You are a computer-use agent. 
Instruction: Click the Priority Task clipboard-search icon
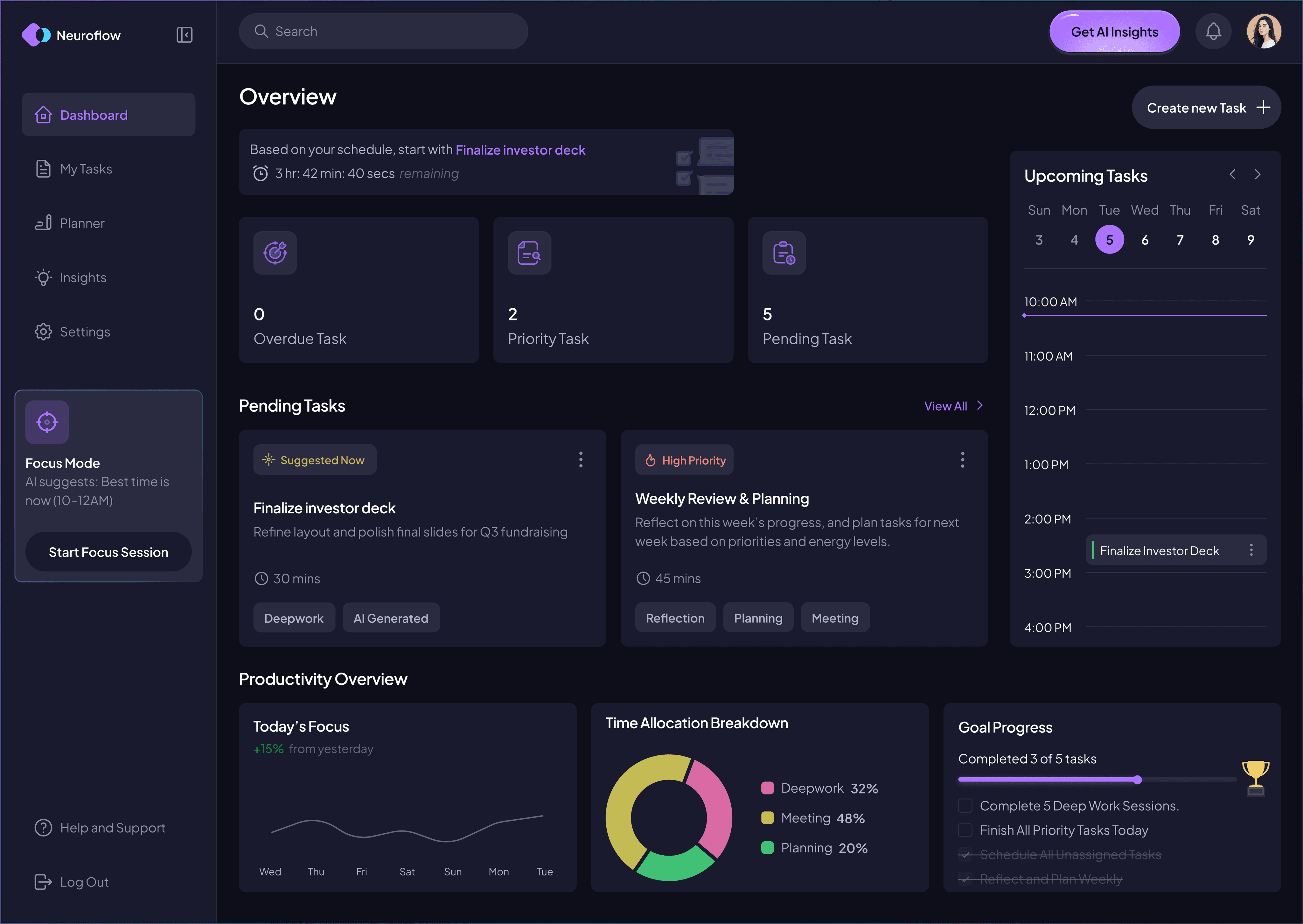coord(529,253)
